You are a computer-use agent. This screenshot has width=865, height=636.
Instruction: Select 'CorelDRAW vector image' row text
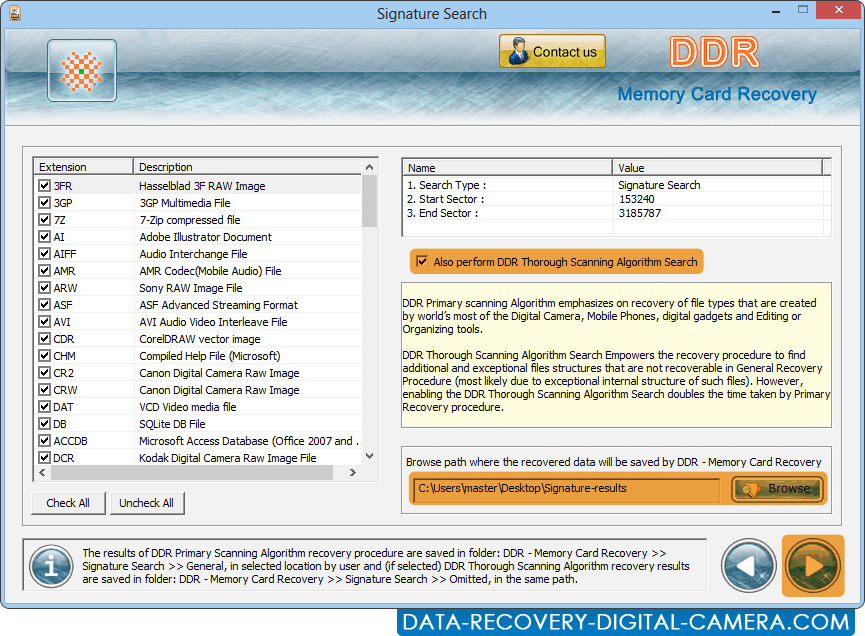(200, 339)
